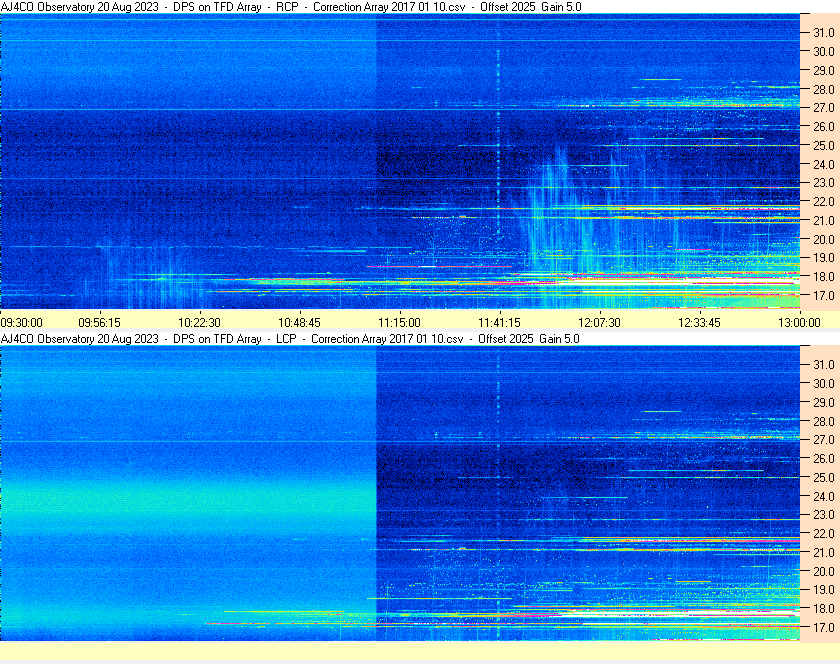The width and height of the screenshot is (840, 664).
Task: Pick the 28.0 frequency label on RCP plot
Action: [x=824, y=89]
